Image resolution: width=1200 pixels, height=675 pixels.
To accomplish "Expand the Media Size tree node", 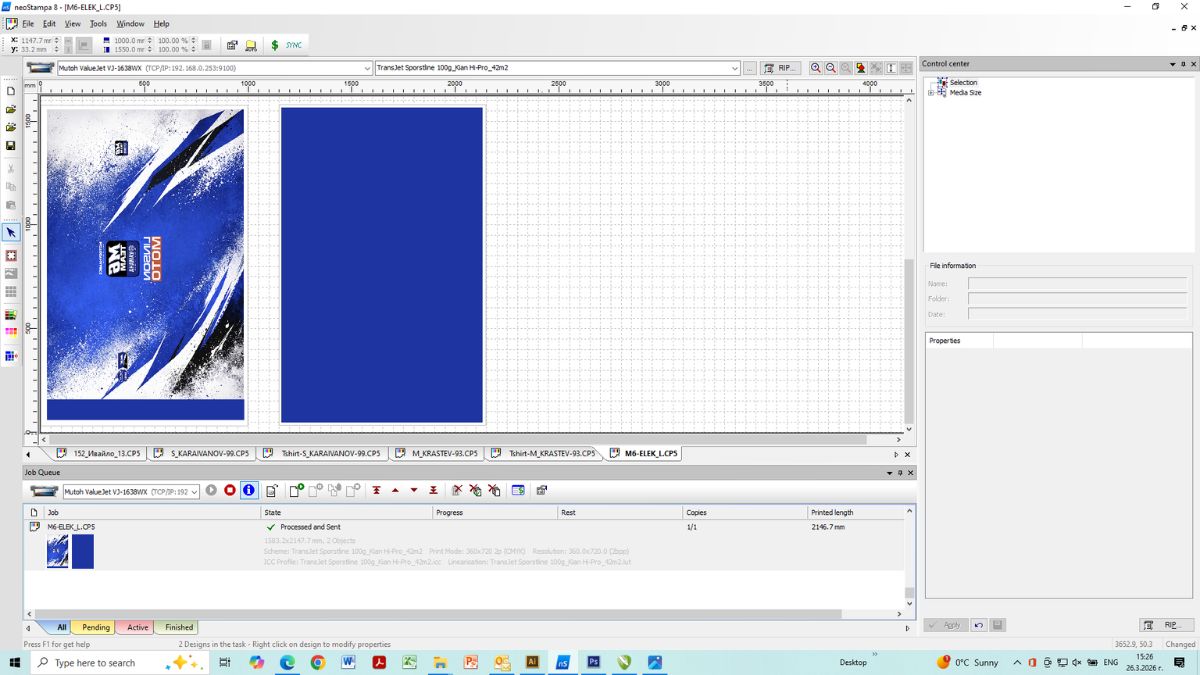I will pos(931,93).
